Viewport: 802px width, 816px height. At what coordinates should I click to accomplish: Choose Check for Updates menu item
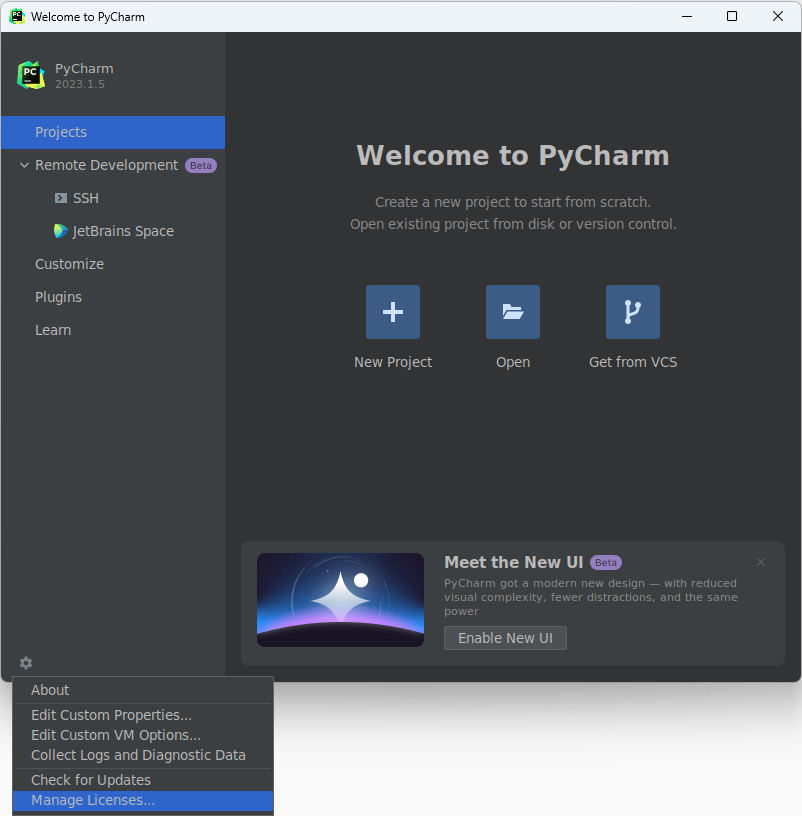(x=143, y=780)
